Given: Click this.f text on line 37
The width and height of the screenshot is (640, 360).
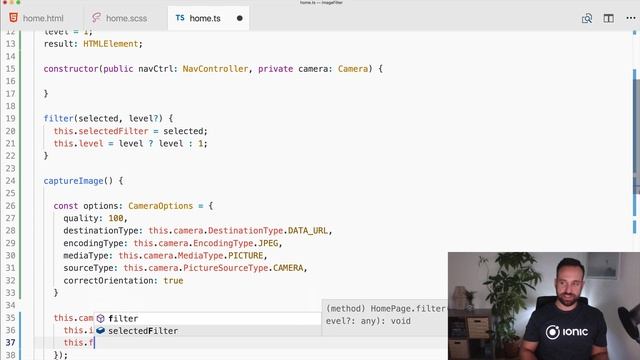Looking at the screenshot, I should [x=78, y=342].
